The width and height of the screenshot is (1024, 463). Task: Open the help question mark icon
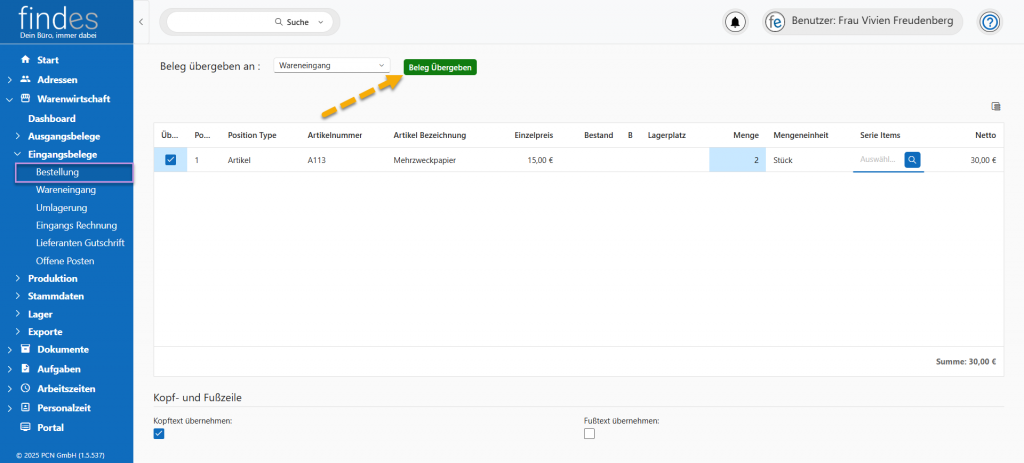click(x=989, y=22)
